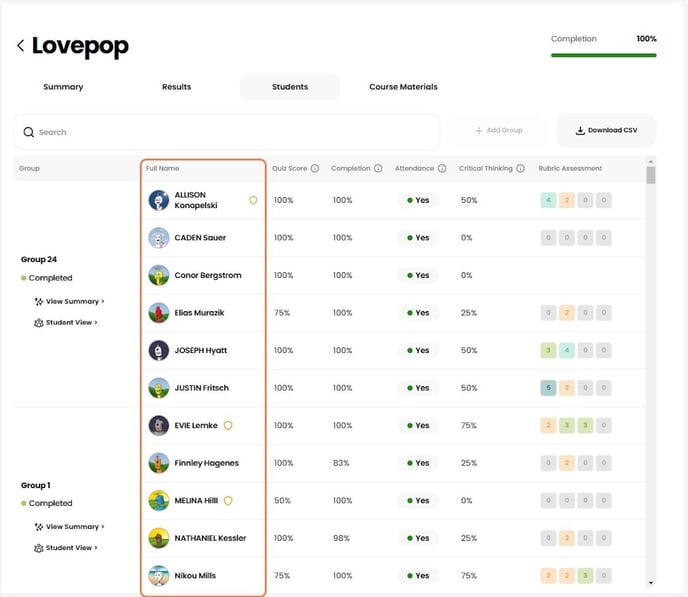Click into the Search field
The height and width of the screenshot is (597, 688).
(x=230, y=132)
